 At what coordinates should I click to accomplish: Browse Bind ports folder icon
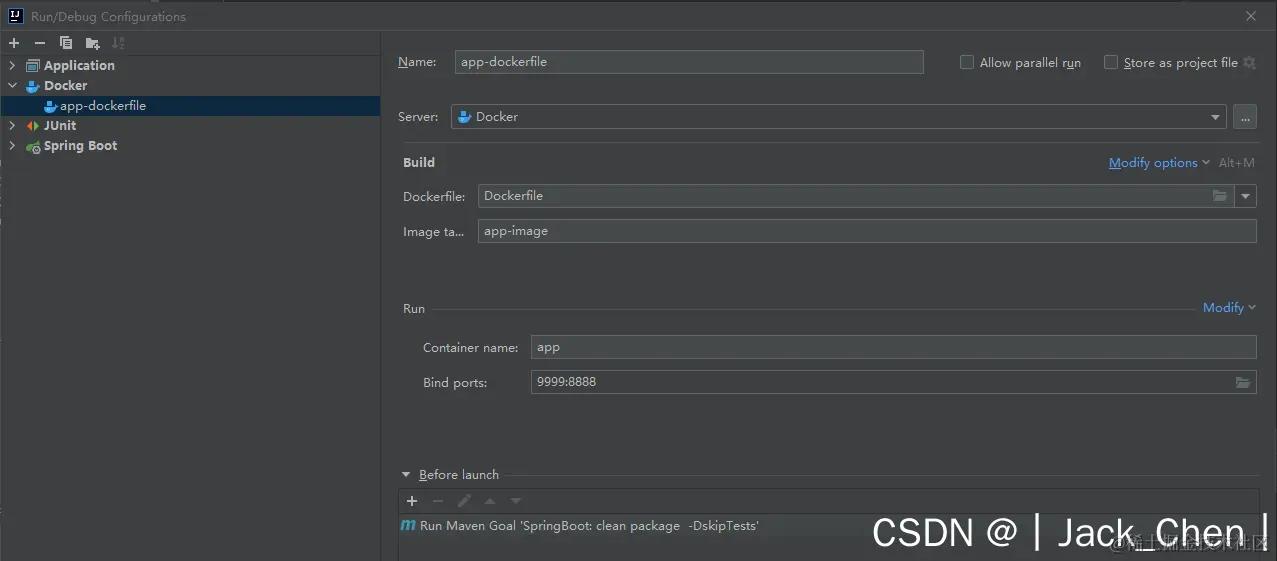click(x=1242, y=382)
